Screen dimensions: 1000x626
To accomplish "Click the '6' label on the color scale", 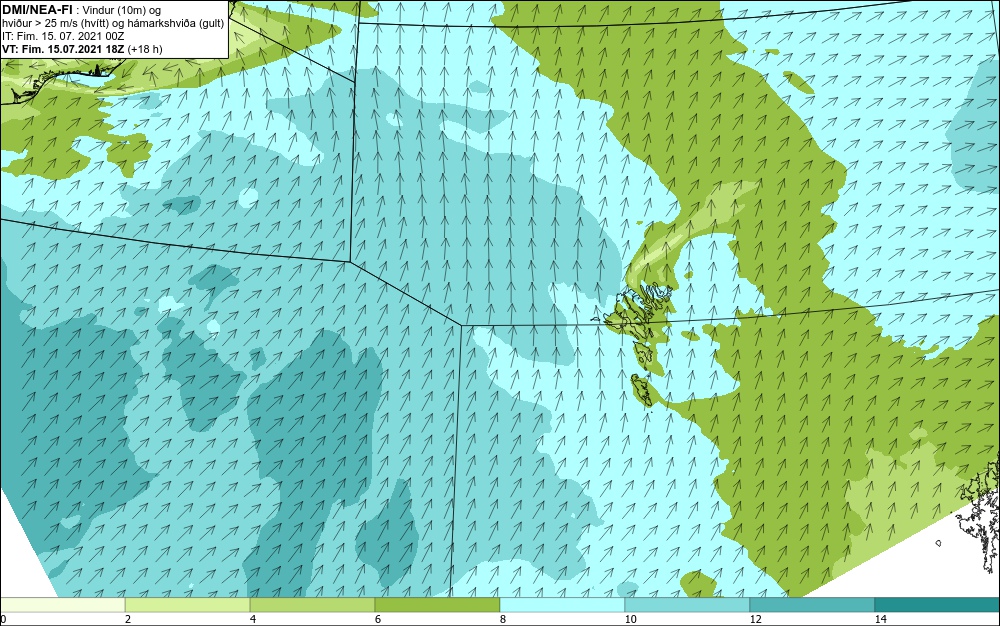I will pos(378,620).
